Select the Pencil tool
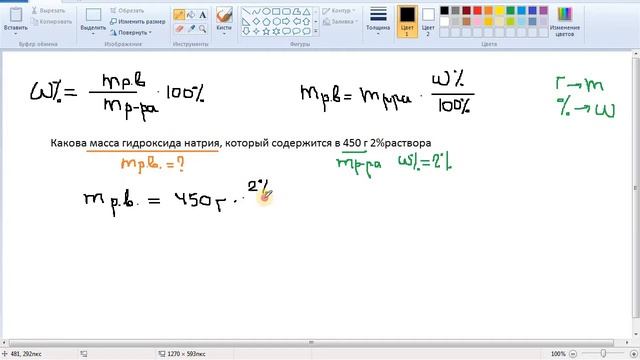The width and height of the screenshot is (640, 360). [179, 15]
